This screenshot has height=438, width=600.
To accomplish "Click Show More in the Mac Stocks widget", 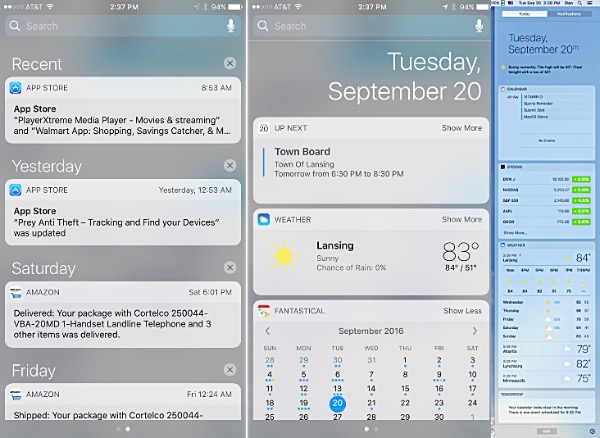I will [515, 233].
